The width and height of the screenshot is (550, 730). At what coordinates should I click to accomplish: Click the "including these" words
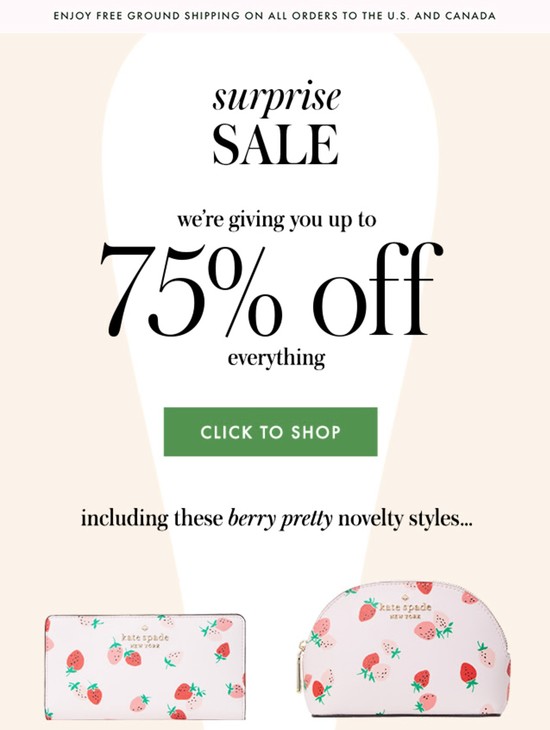[x=152, y=519]
